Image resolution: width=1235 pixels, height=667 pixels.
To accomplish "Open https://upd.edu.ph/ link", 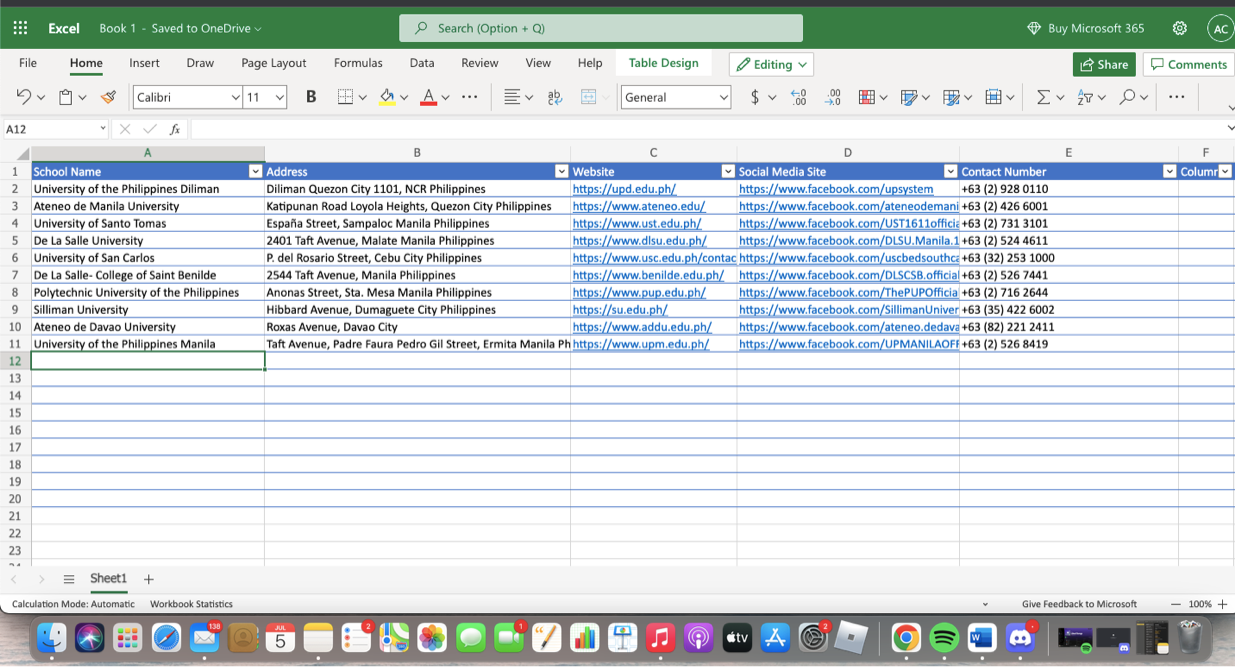I will 624,189.
